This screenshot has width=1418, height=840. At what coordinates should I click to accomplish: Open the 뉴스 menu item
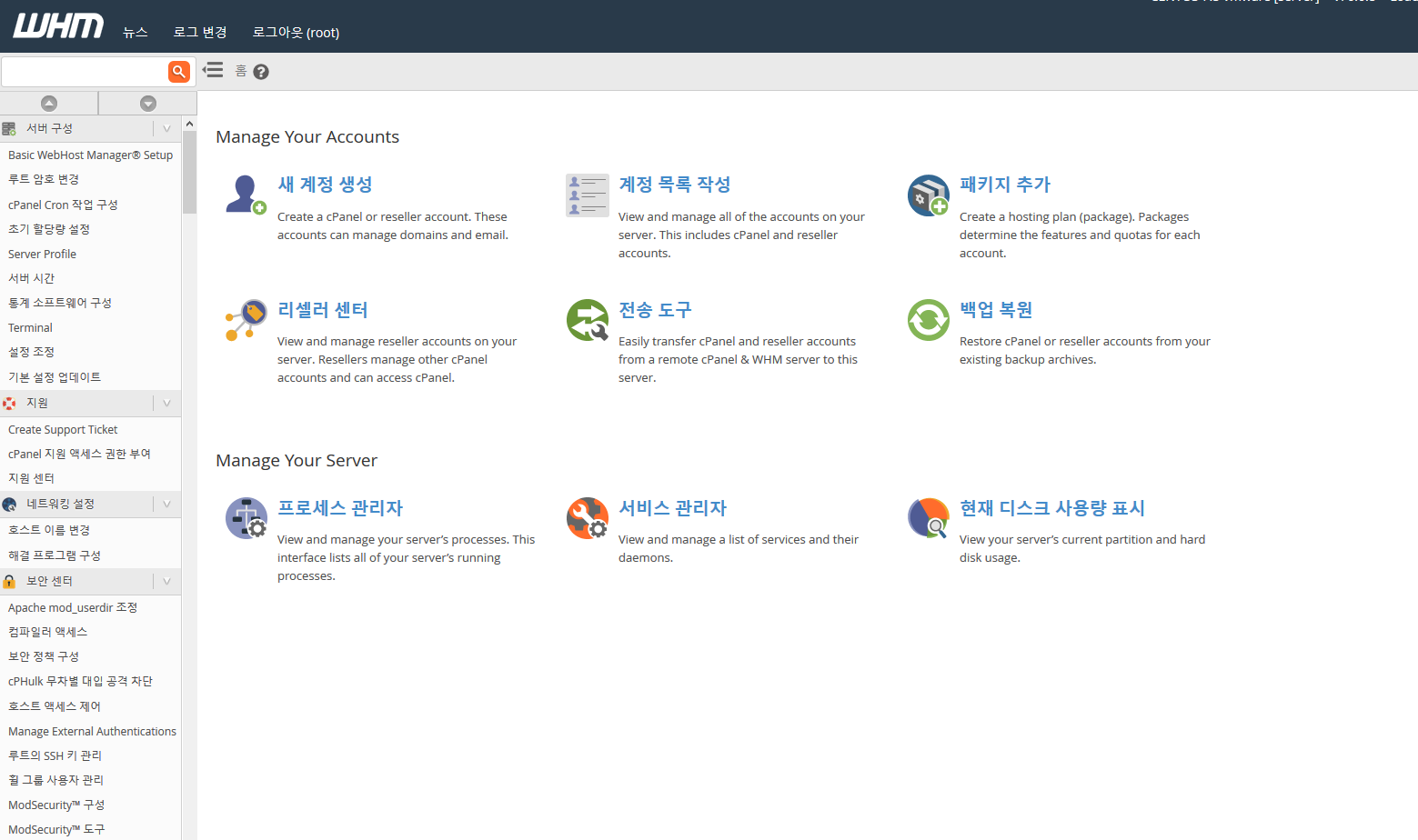[x=135, y=33]
